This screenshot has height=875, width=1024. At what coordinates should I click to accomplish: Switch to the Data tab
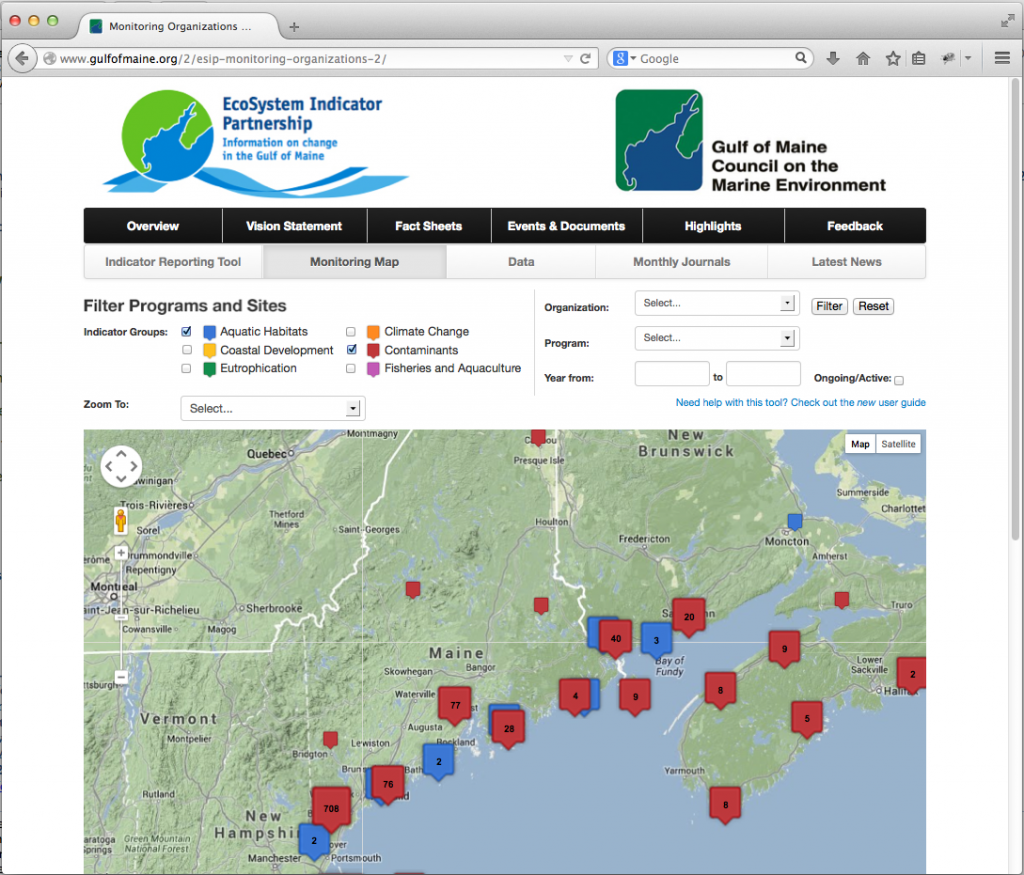coord(521,262)
